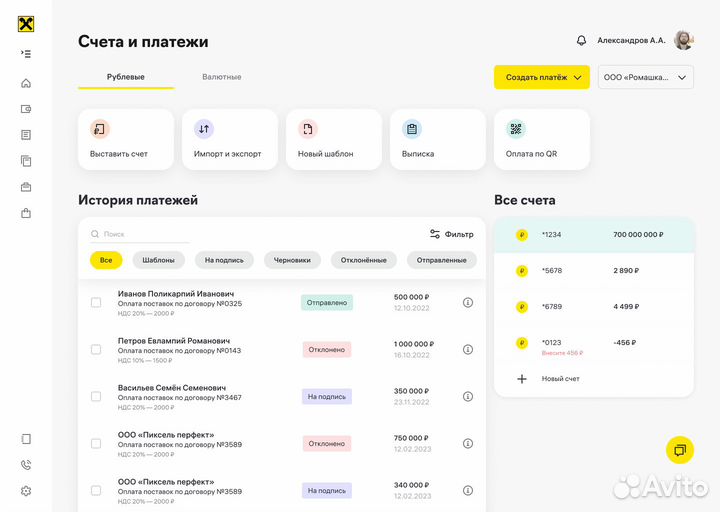Tick checkbox for the 340 000 ₽ Пиксель перфект payment

[x=96, y=490]
